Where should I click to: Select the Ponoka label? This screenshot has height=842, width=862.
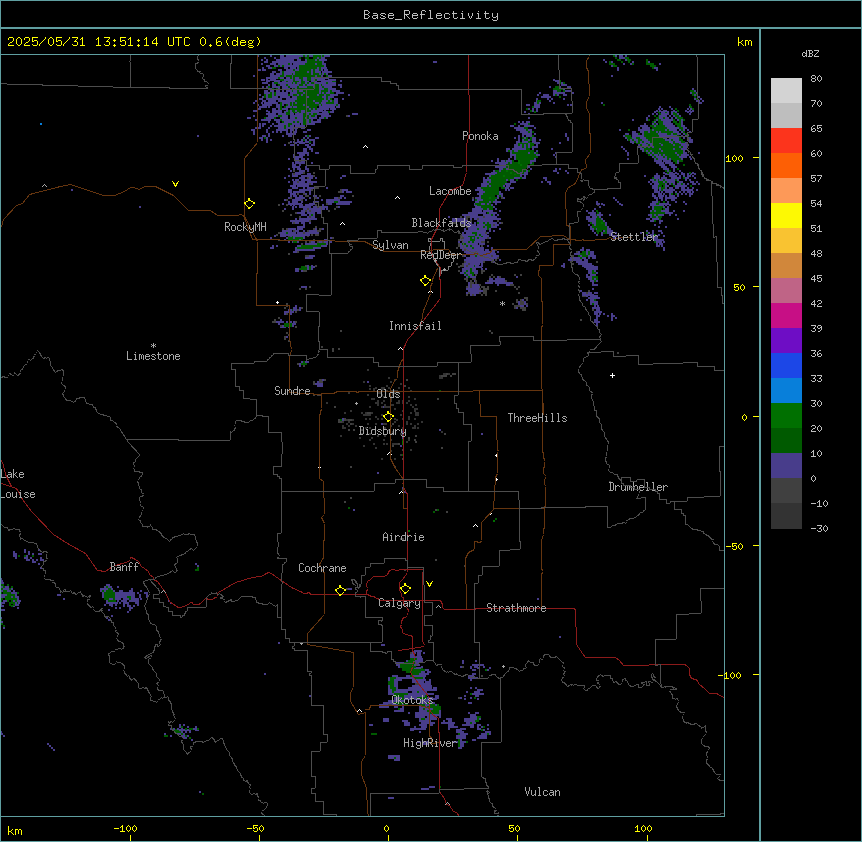tap(480, 136)
